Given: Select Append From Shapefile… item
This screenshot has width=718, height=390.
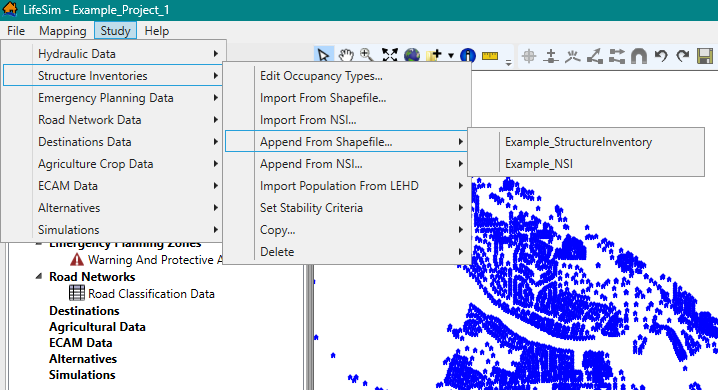Looking at the screenshot, I should 347,141.
